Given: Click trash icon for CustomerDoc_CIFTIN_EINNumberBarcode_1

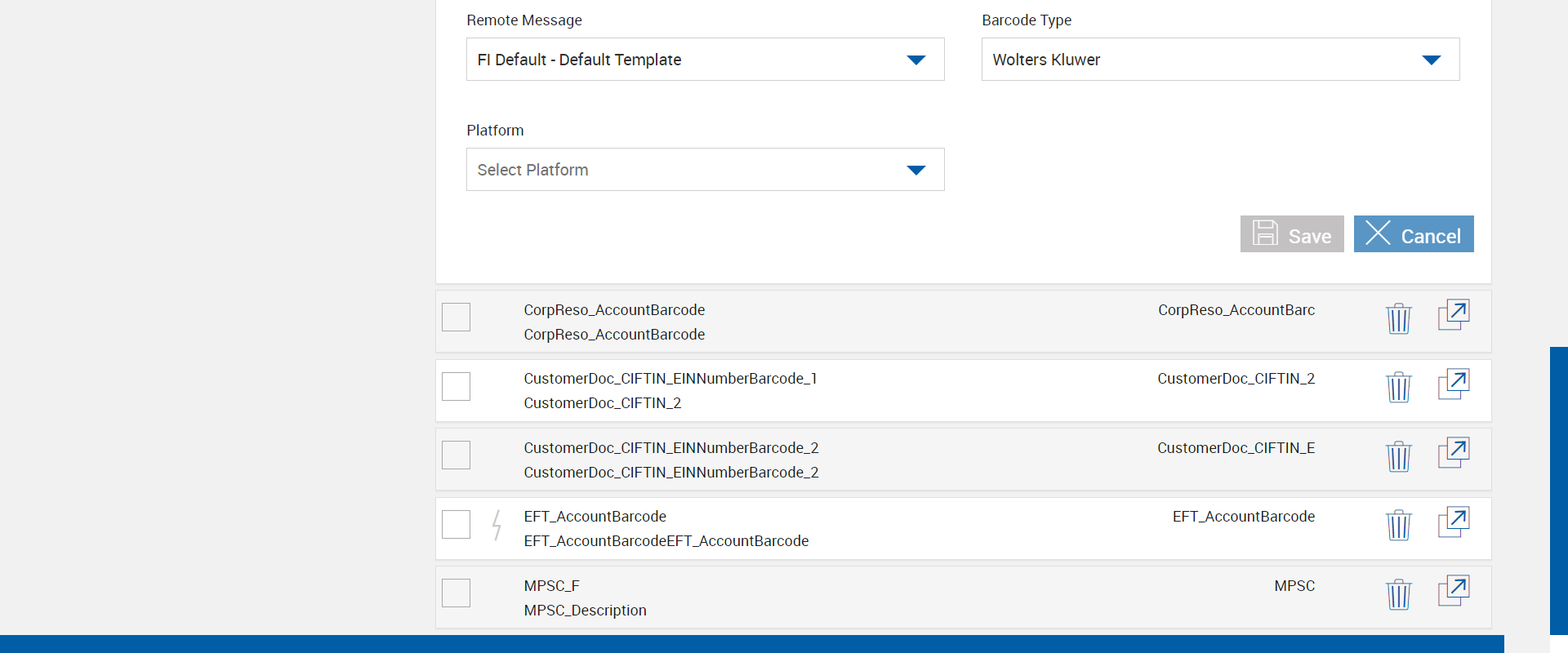Looking at the screenshot, I should click(x=1398, y=387).
